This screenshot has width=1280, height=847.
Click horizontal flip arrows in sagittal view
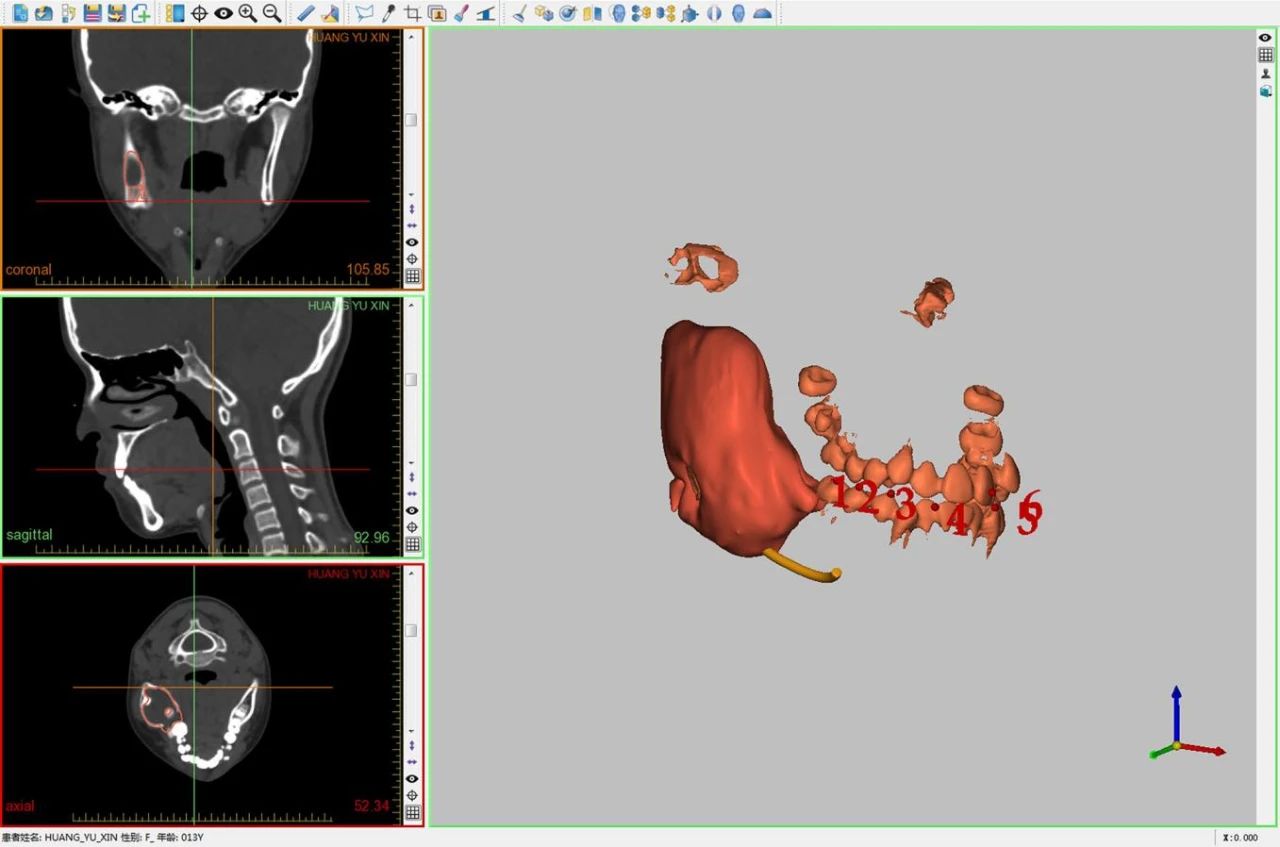point(411,494)
